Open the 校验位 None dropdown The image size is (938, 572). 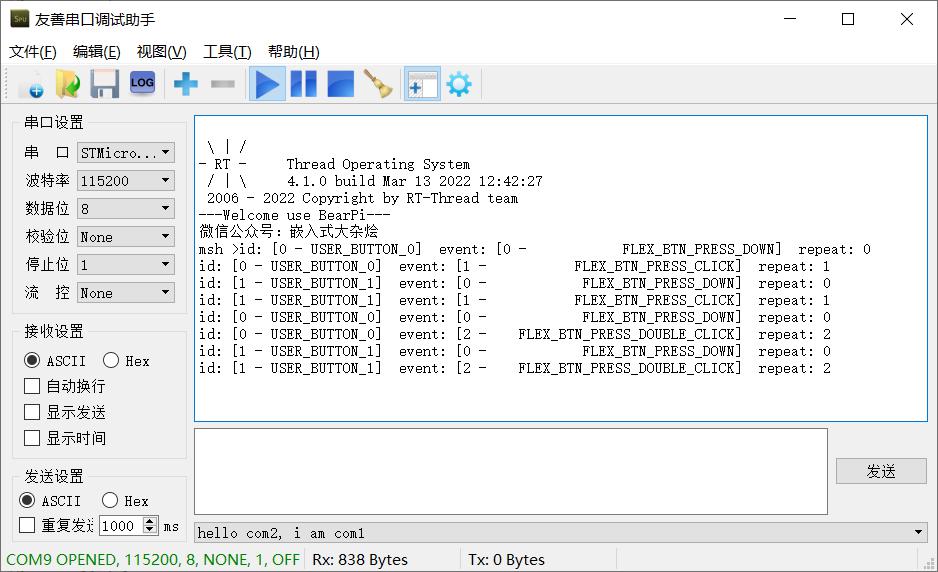tap(126, 237)
